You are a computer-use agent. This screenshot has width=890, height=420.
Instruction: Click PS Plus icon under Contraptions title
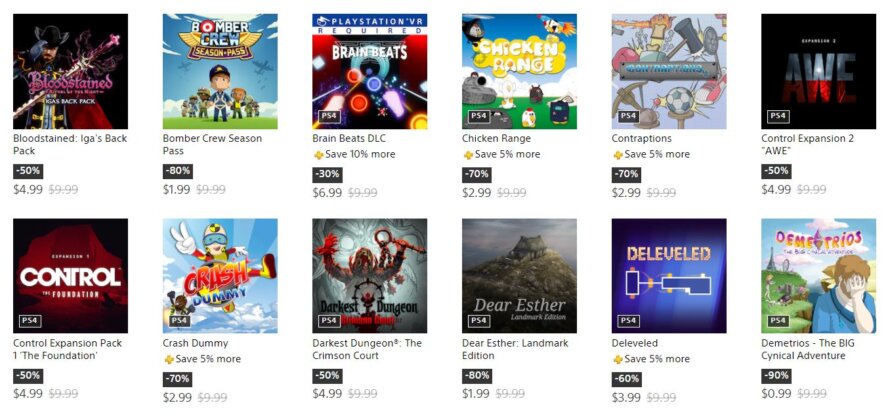point(618,155)
